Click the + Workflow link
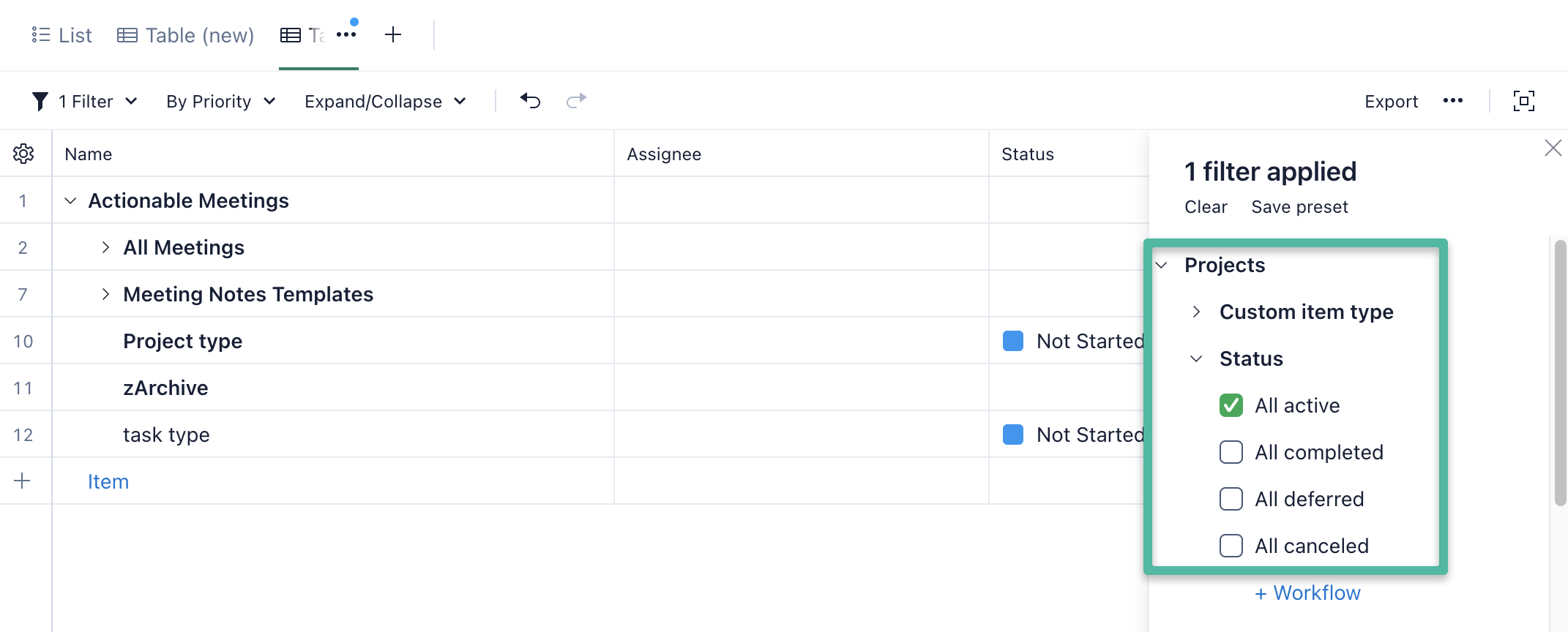 1307,592
